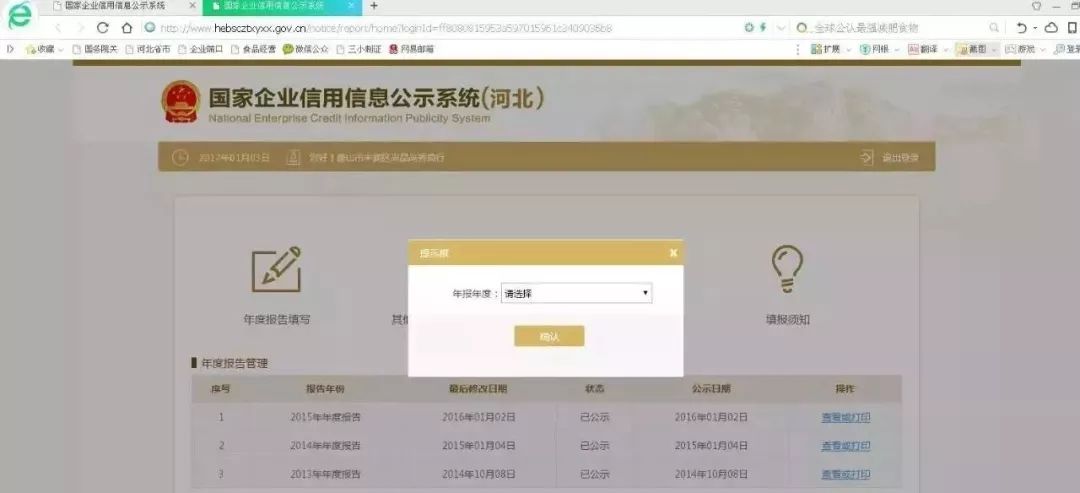Open 查看或打印 for the 2014 report
1080x493 pixels.
[845, 445]
